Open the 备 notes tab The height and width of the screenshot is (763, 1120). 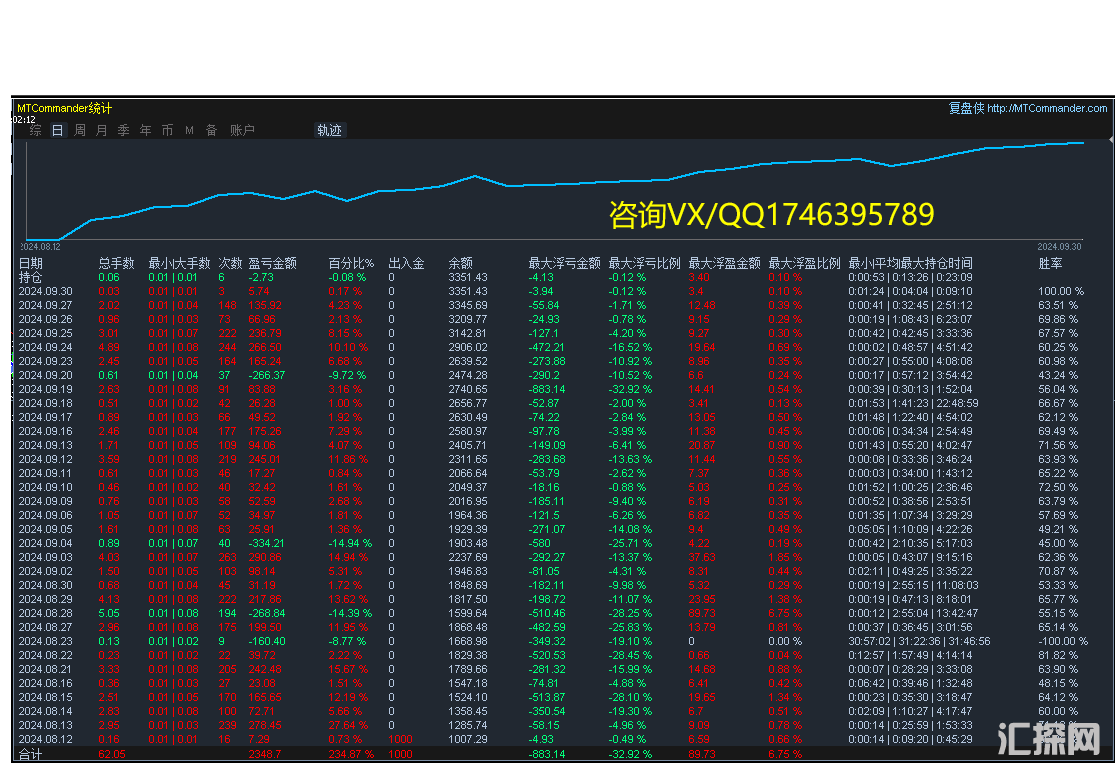211,130
